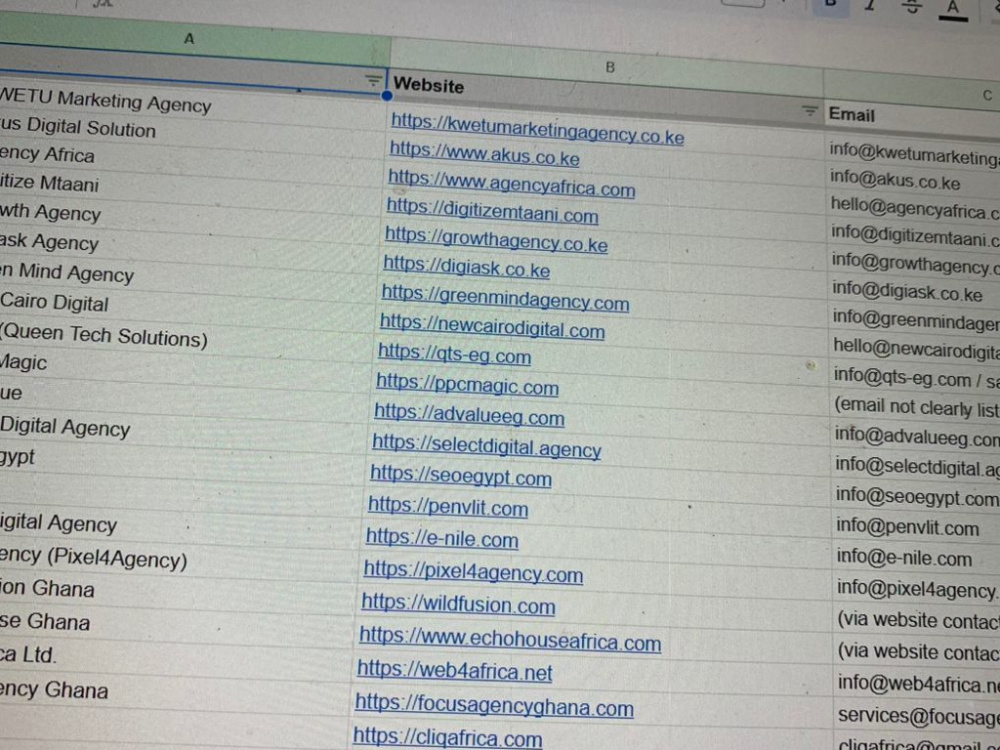The height and width of the screenshot is (750, 1000).
Task: Open the seoegypt.com link
Action: (460, 476)
